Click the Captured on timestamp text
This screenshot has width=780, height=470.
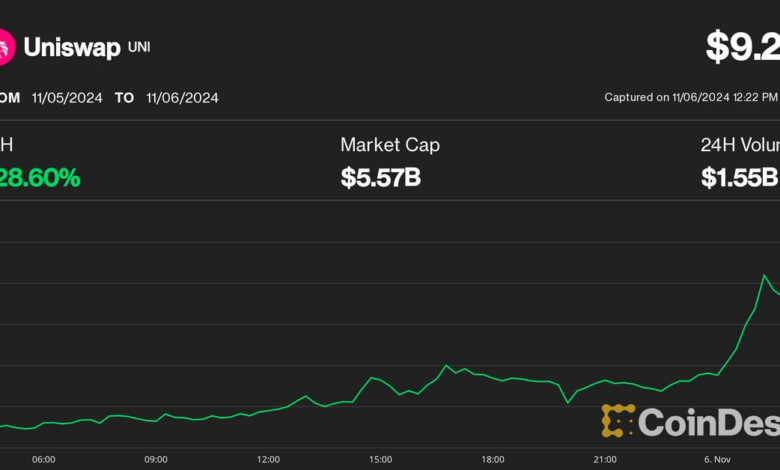(x=691, y=98)
